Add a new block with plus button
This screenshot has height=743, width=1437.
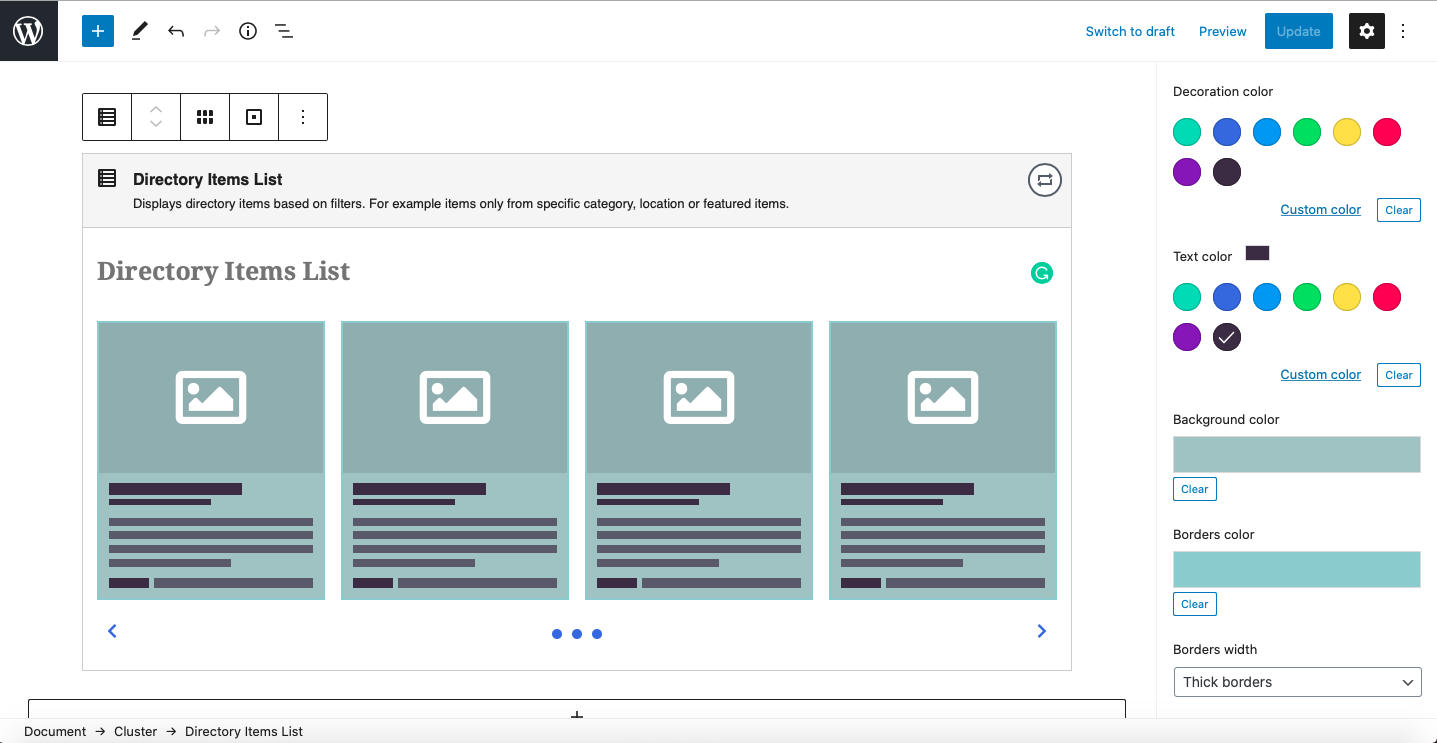point(98,31)
